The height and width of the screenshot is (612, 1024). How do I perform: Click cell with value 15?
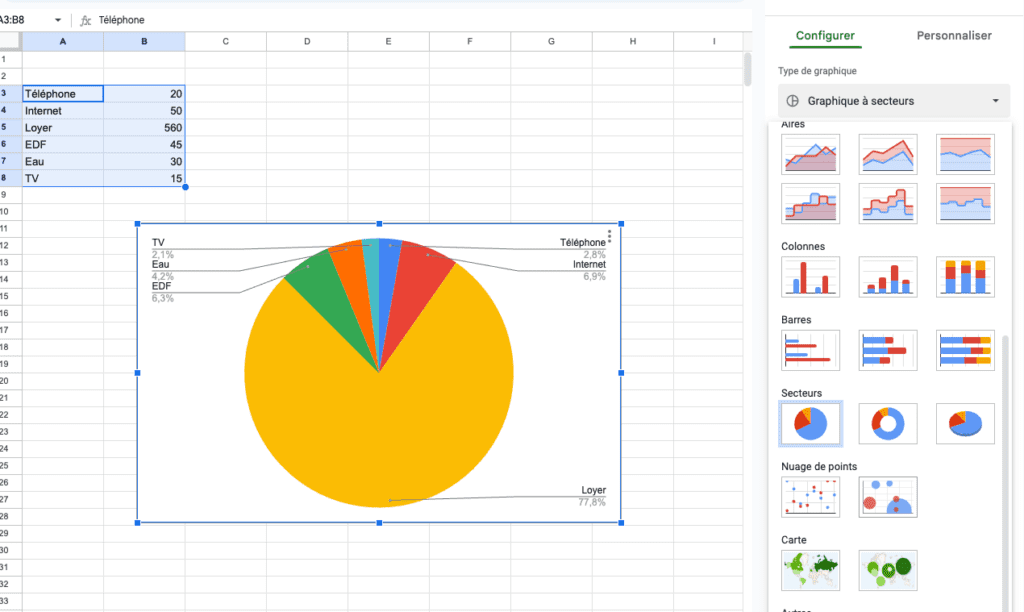click(x=144, y=178)
